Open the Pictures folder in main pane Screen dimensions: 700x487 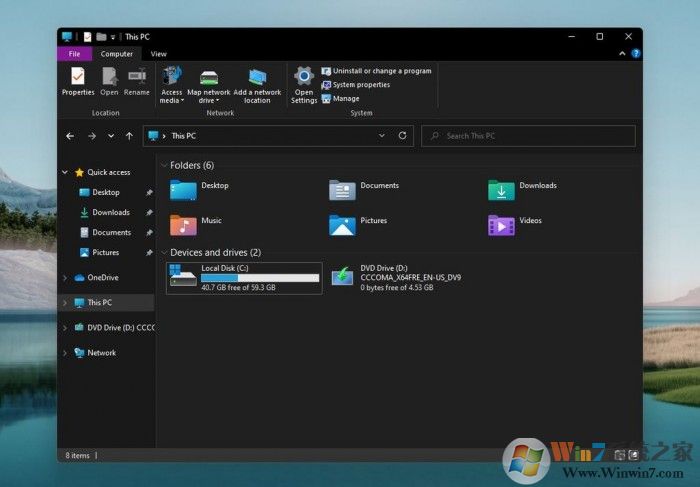pos(342,224)
